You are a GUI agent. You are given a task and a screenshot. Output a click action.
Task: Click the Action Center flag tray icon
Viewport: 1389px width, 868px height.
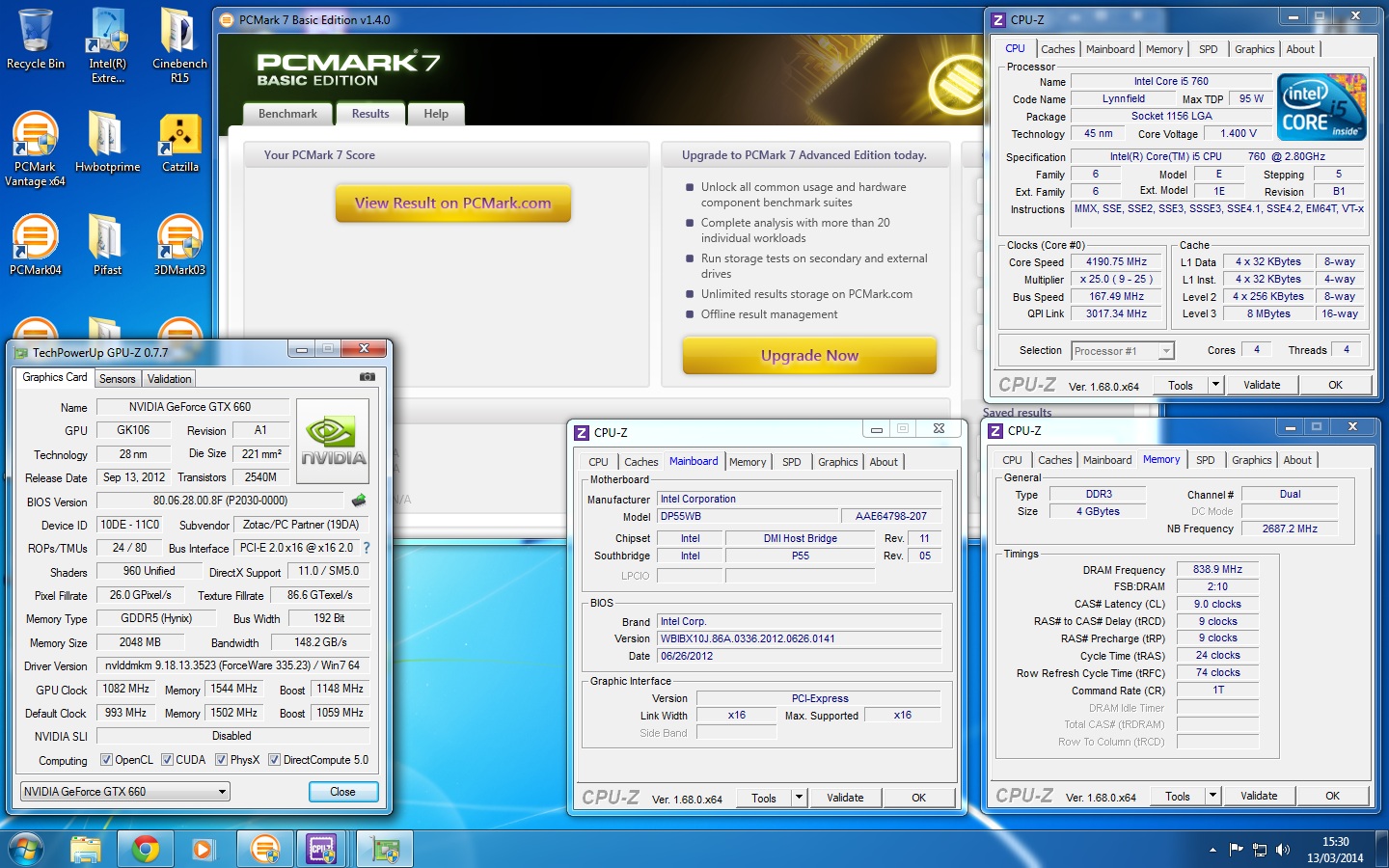[1237, 850]
